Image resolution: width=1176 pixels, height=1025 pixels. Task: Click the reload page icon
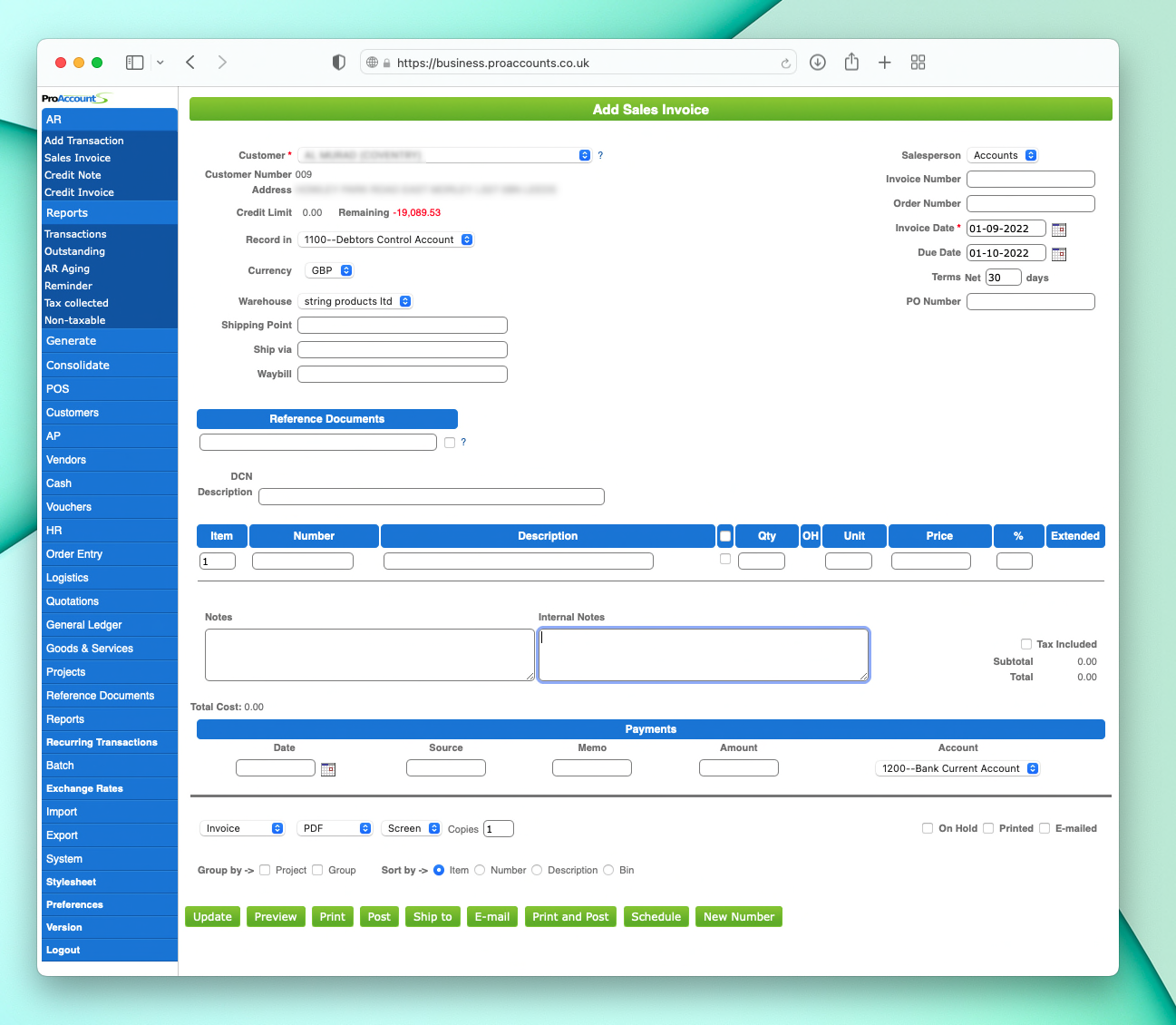click(x=785, y=63)
